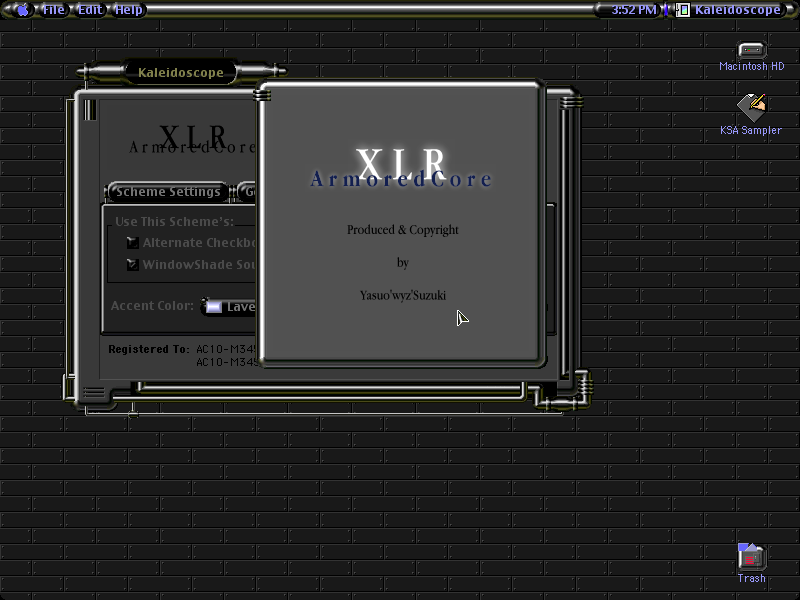Click the dark XLR logo in Kaleidoscope window
Image resolution: width=800 pixels, height=600 pixels.
pos(192,139)
